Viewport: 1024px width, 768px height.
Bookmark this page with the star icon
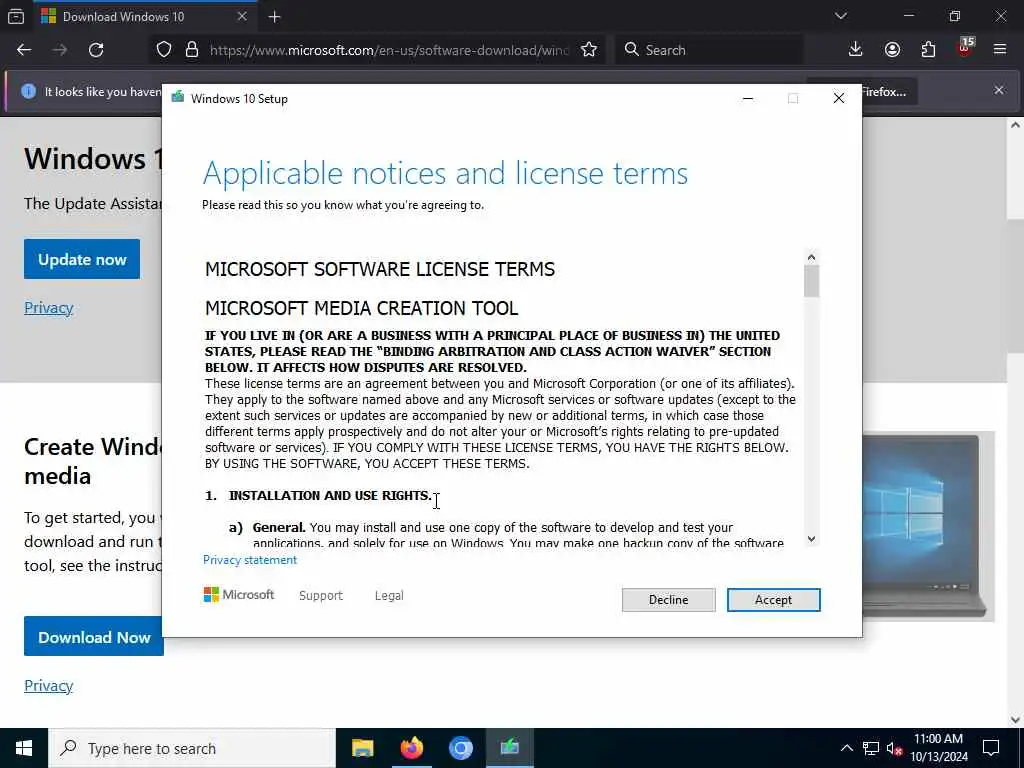(589, 50)
